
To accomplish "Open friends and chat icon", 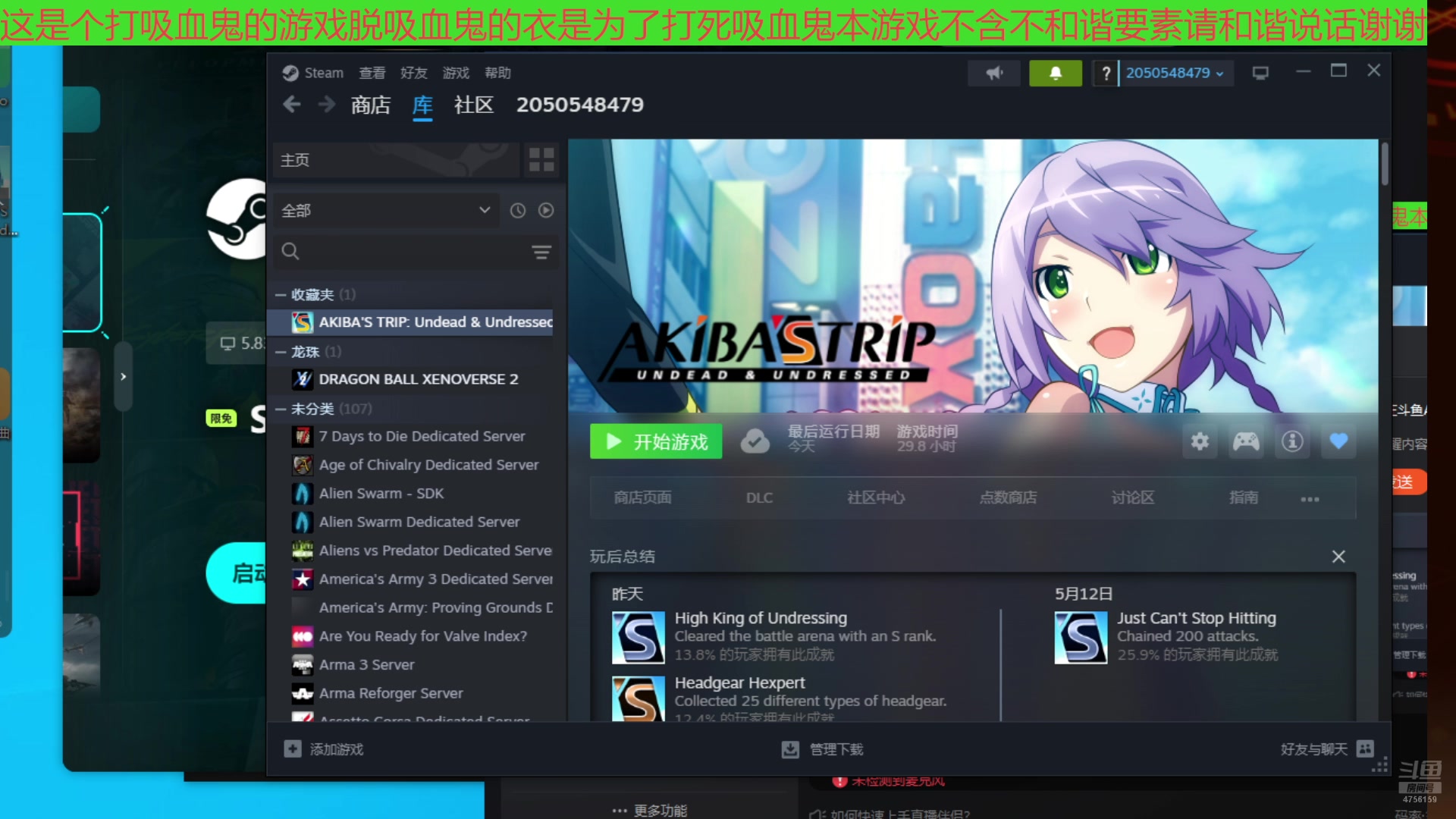I will 1365,749.
